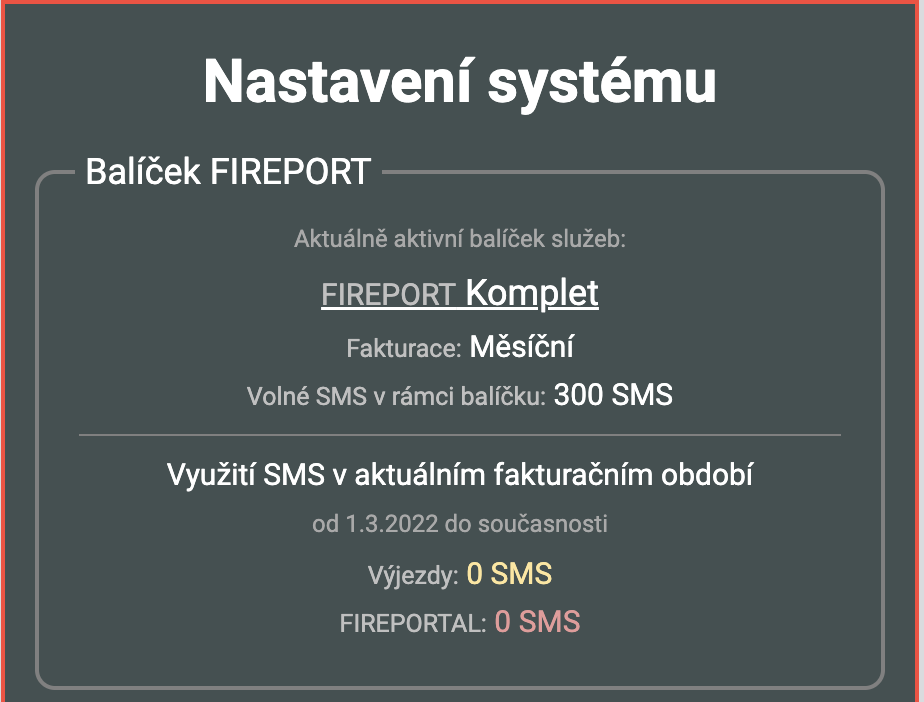Click the Aktuálně aktivní balíček služeb label

(x=460, y=240)
